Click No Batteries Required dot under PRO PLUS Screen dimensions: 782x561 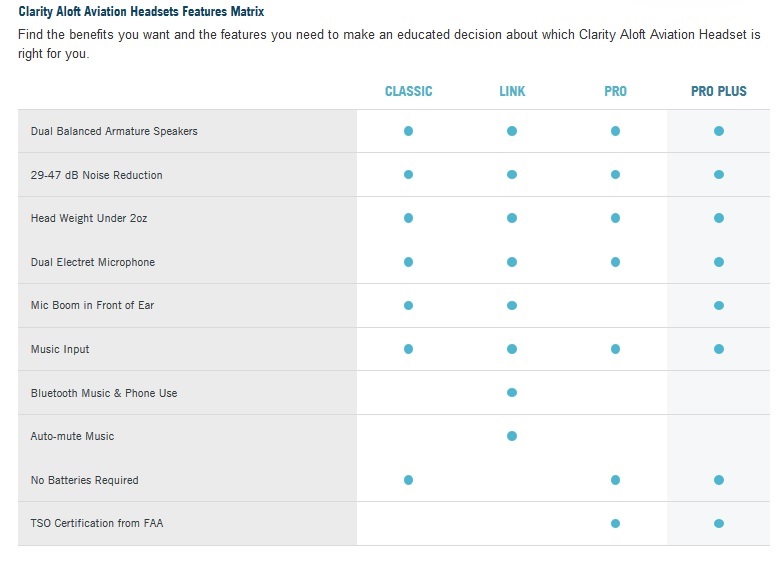(x=719, y=480)
